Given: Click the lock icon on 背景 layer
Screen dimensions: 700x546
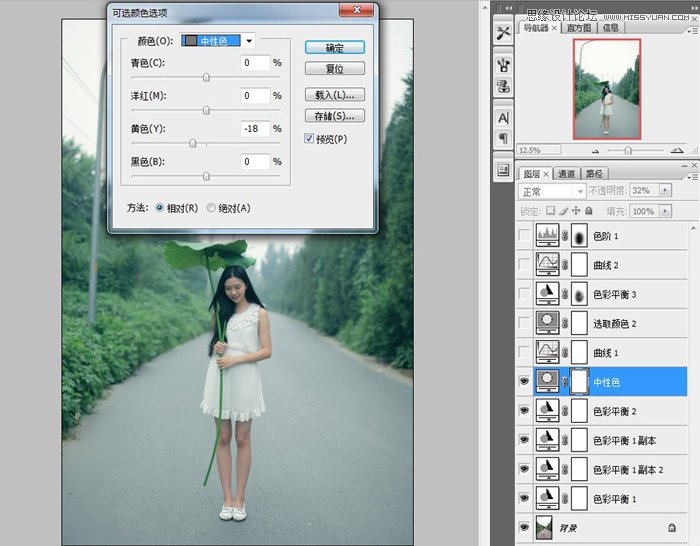Looking at the screenshot, I should coord(672,528).
